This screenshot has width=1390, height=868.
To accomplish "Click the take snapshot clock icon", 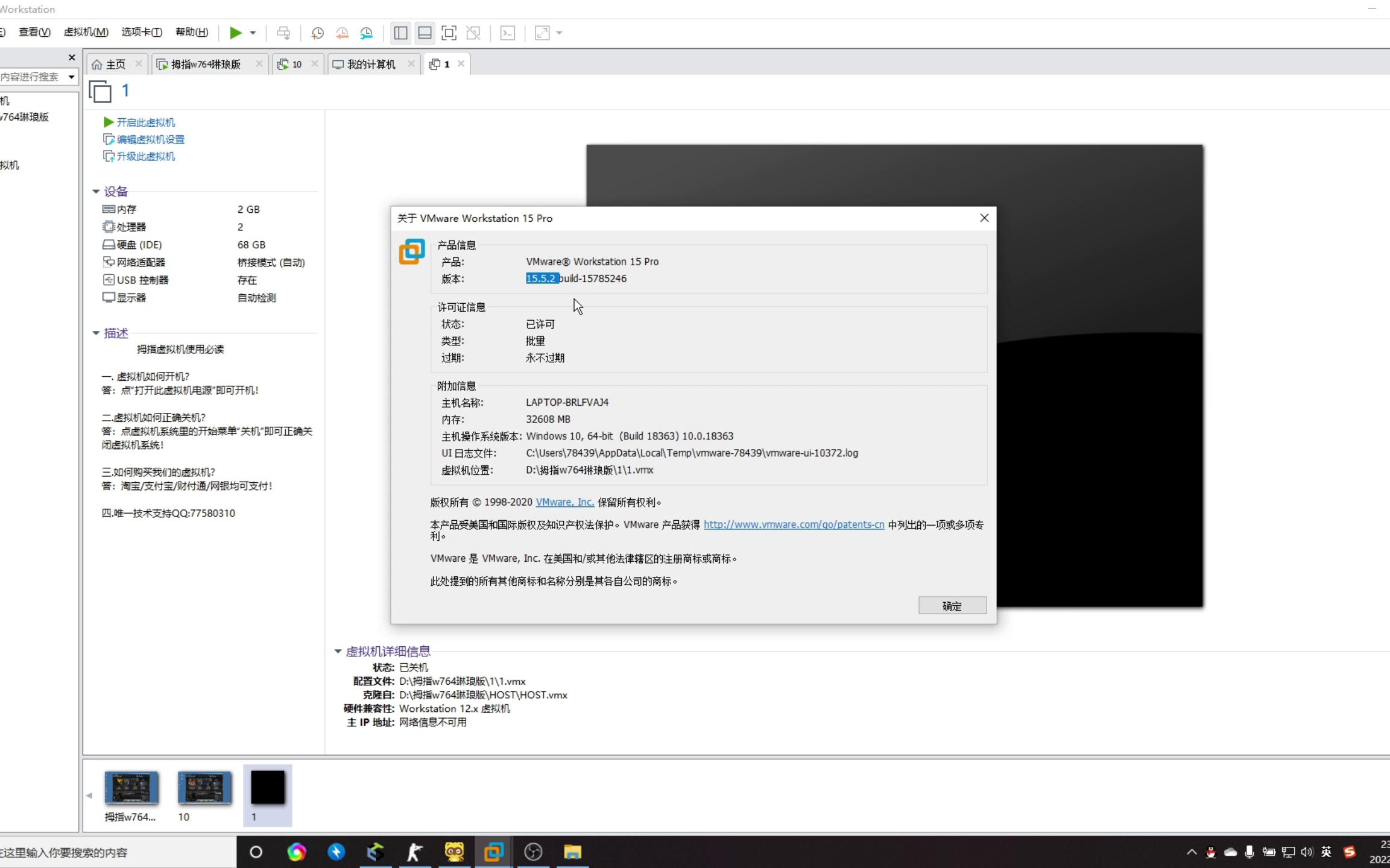I will [317, 33].
